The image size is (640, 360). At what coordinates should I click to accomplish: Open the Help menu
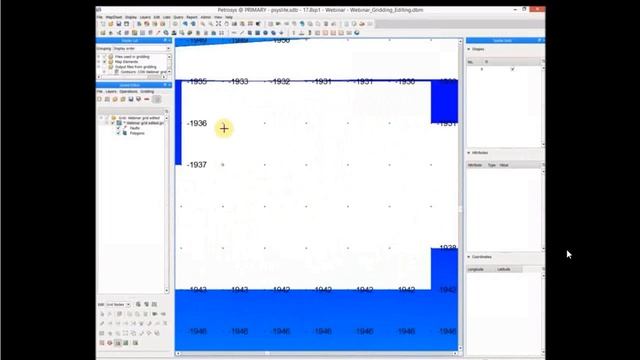pos(229,17)
